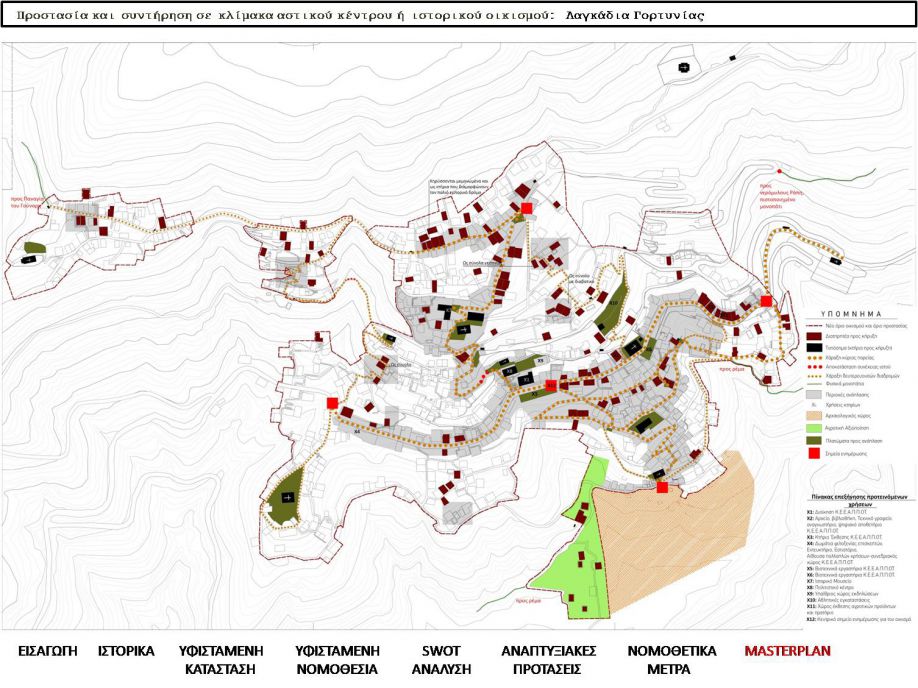
Task: Select the light green agricultural area on the map
Action: [578, 560]
